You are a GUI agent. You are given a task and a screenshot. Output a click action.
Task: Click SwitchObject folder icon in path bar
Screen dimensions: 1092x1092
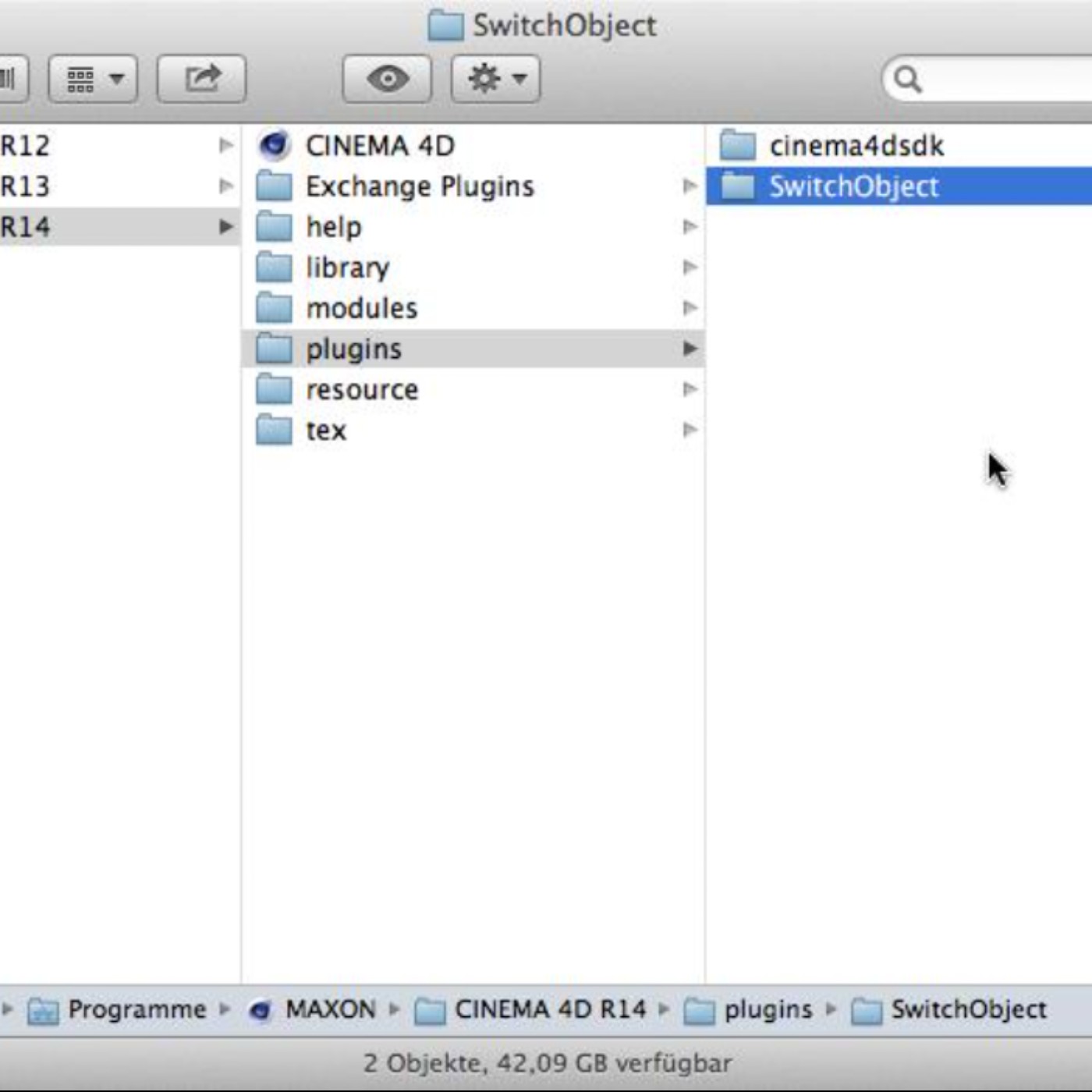pos(867,1011)
